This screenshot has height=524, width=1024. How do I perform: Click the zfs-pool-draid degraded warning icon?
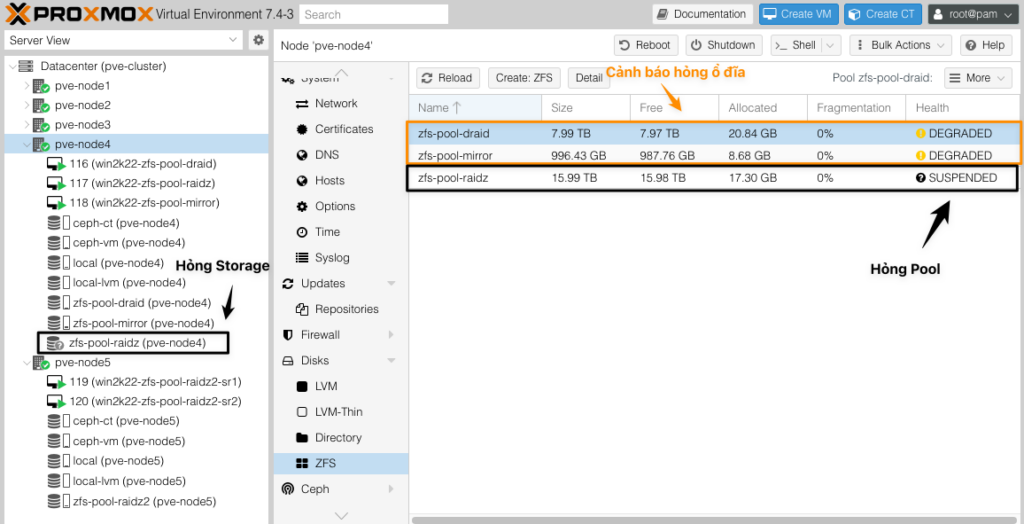(921, 134)
